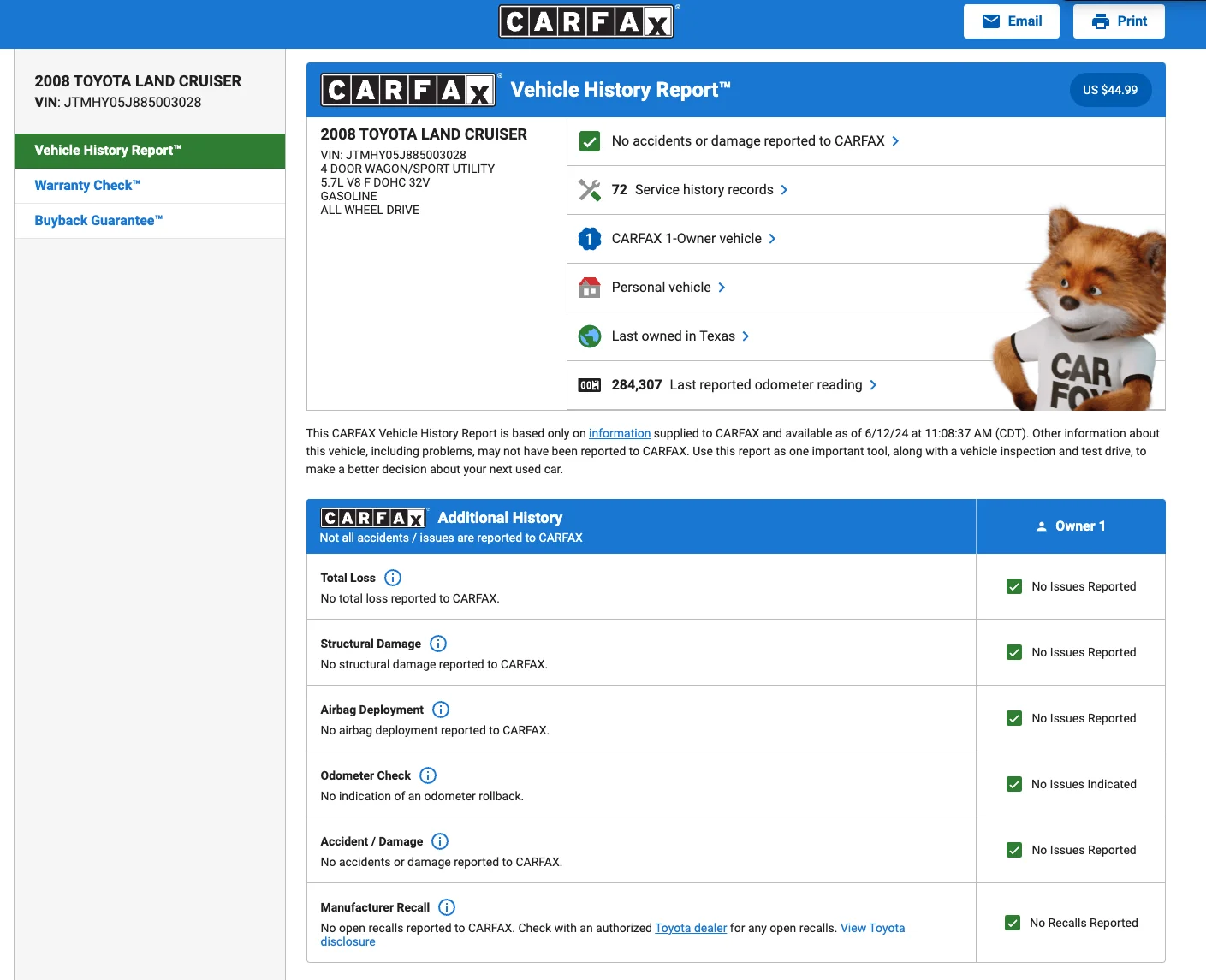Open Buyback Guarantee sidebar tab
The height and width of the screenshot is (980, 1206).
pyautogui.click(x=150, y=221)
